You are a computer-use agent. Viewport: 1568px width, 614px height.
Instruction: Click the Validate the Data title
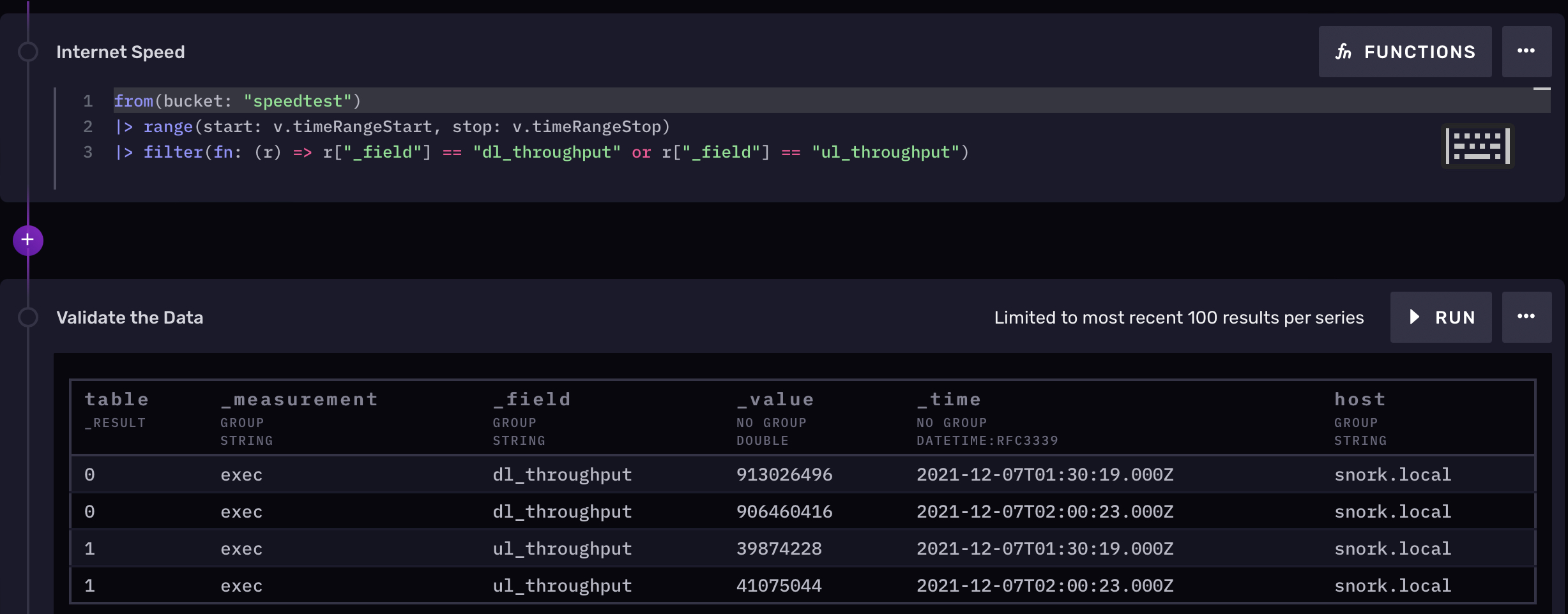click(x=130, y=317)
